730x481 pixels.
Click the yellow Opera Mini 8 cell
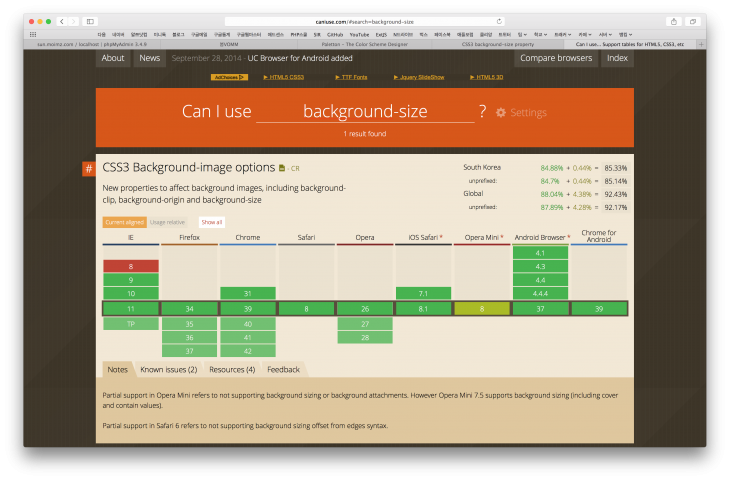[x=483, y=309]
